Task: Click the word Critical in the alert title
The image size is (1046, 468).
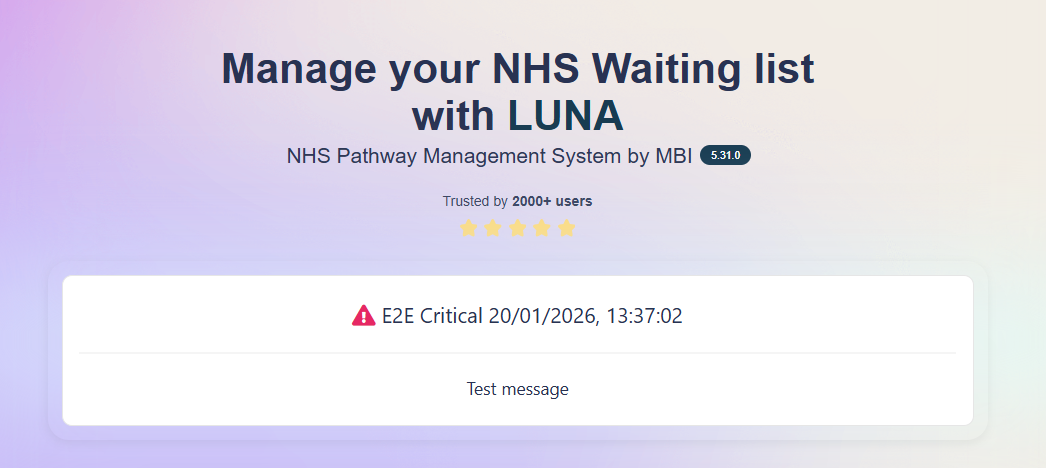Action: click(451, 316)
